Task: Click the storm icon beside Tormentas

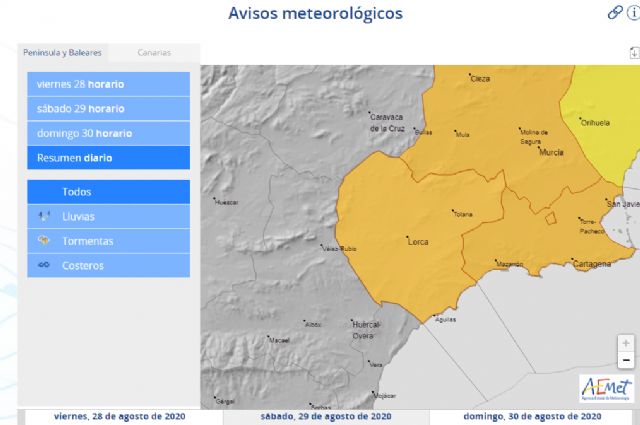Action: click(43, 241)
